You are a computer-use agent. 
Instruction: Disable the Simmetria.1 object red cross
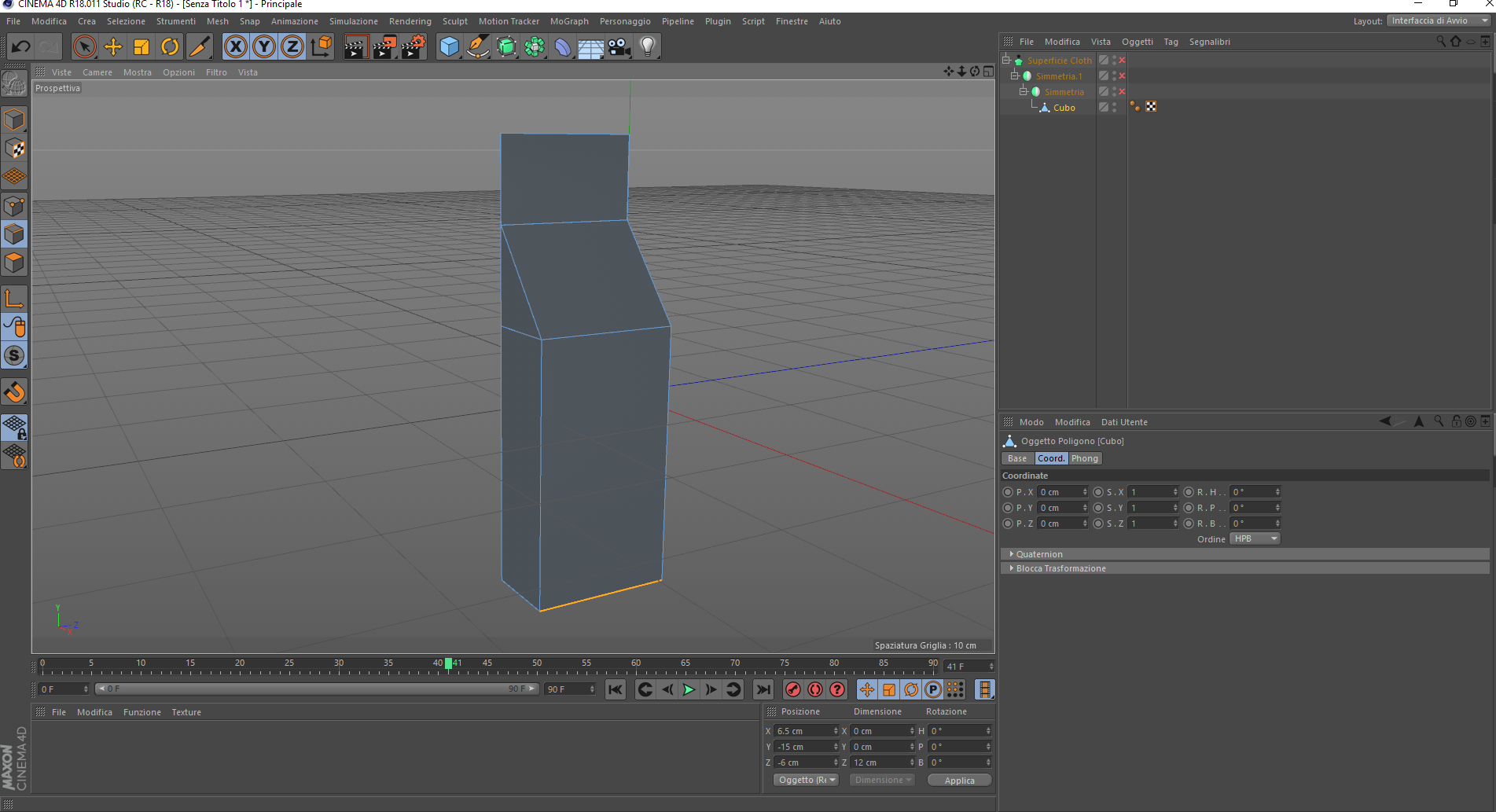[1122, 76]
